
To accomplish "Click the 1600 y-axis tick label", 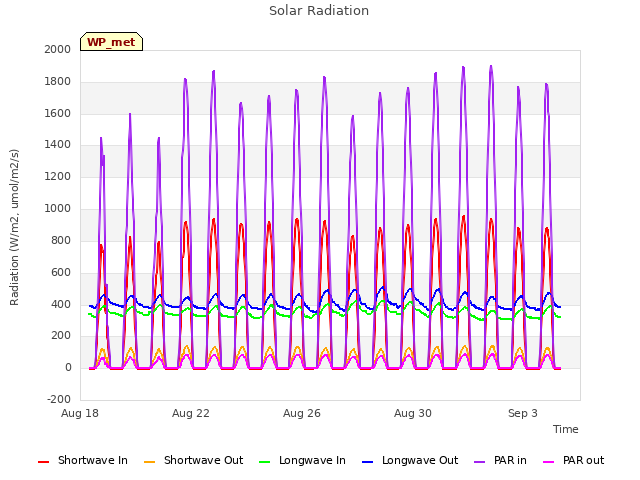I will (58, 113).
